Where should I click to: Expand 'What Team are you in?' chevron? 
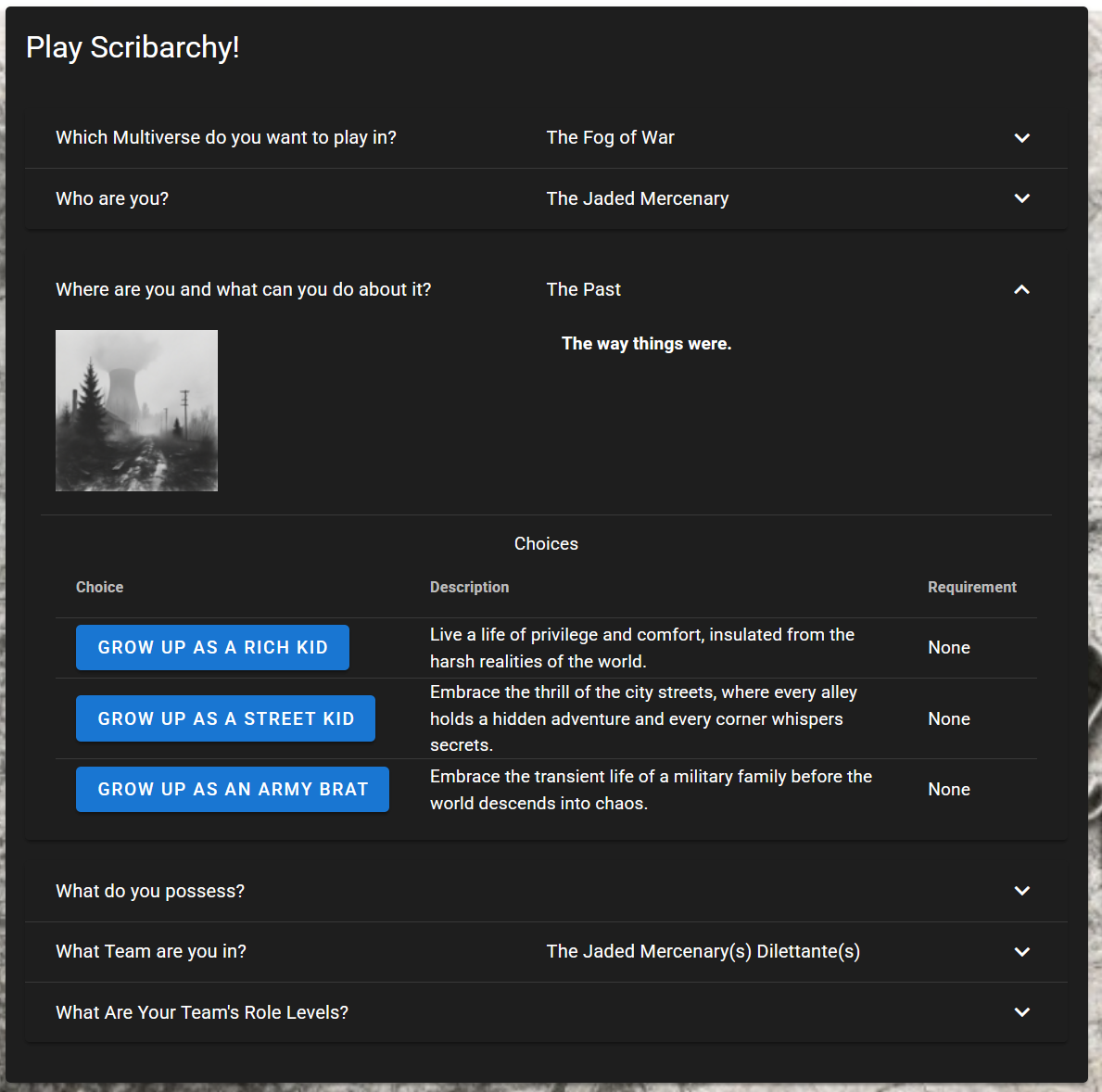click(x=1021, y=952)
